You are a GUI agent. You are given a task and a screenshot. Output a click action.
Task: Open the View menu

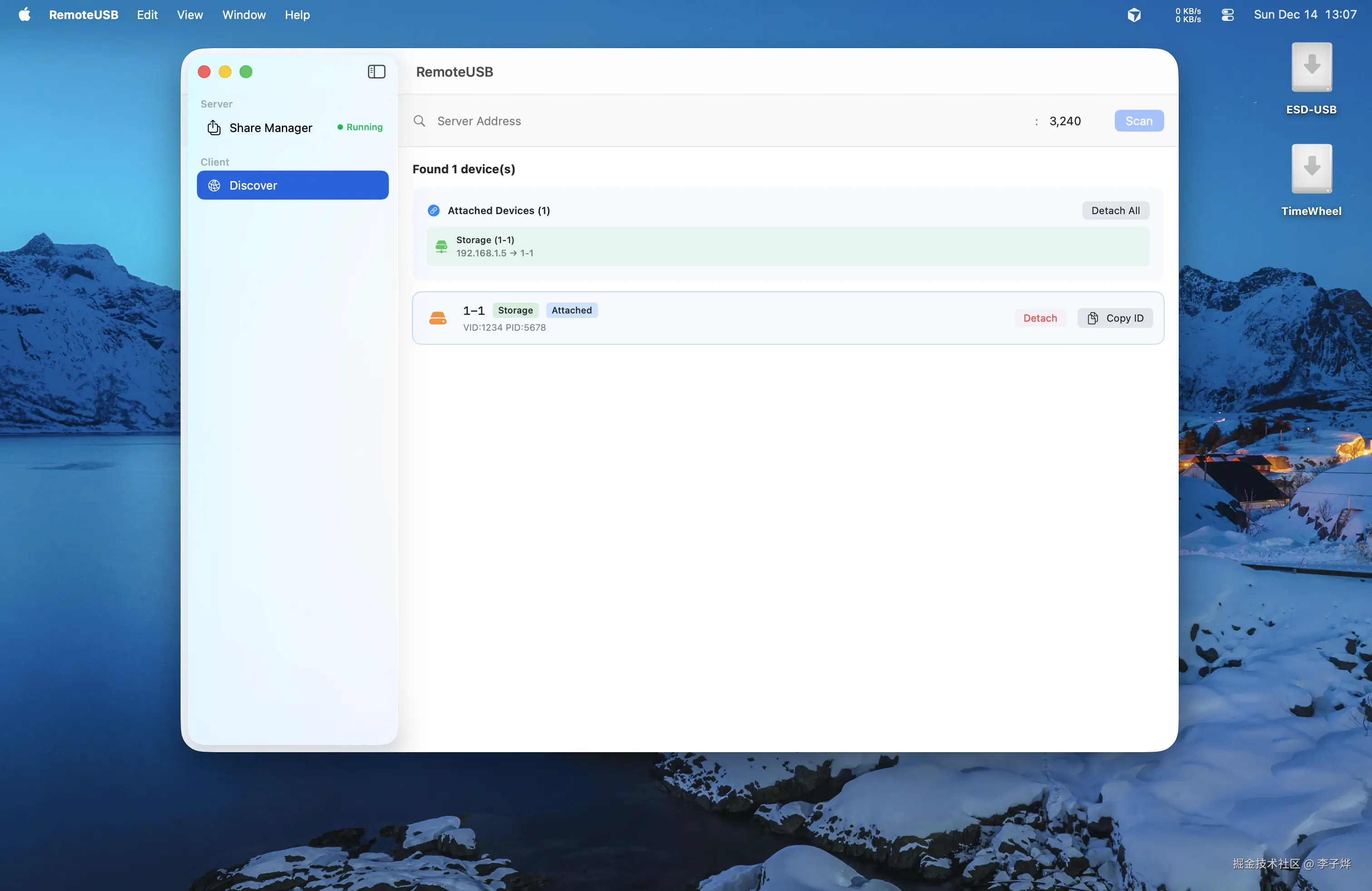tap(190, 15)
